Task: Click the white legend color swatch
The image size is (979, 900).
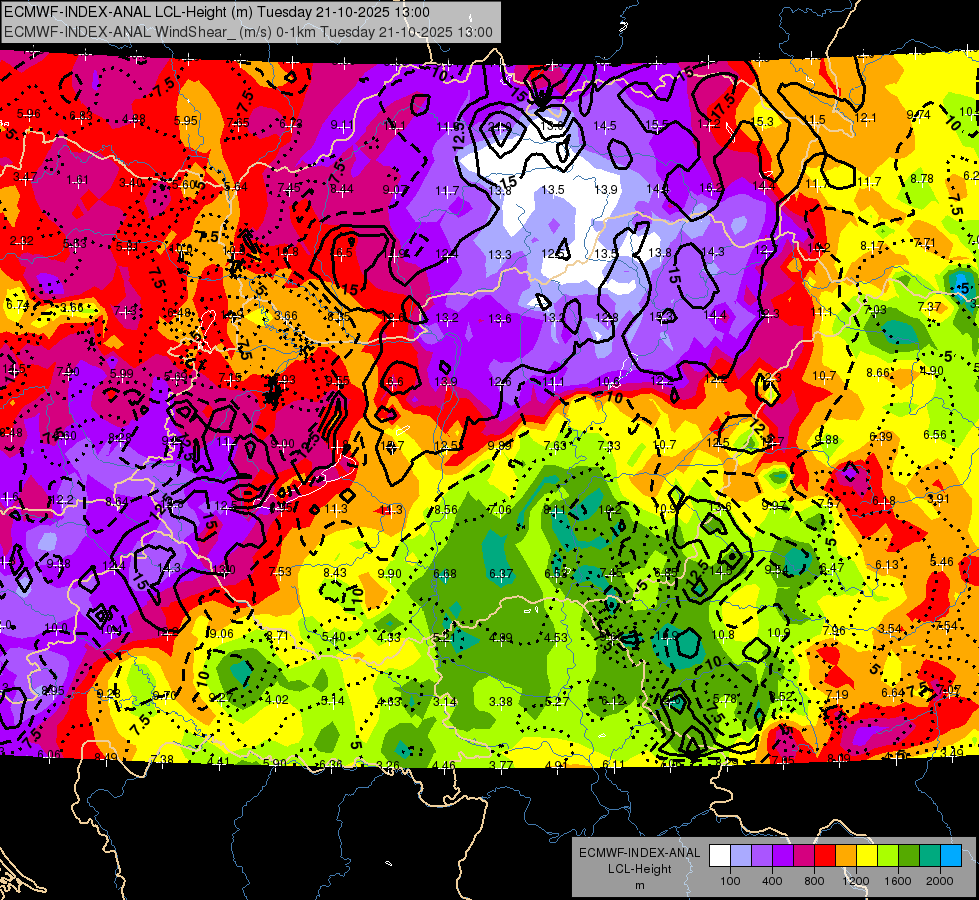Action: 720,856
